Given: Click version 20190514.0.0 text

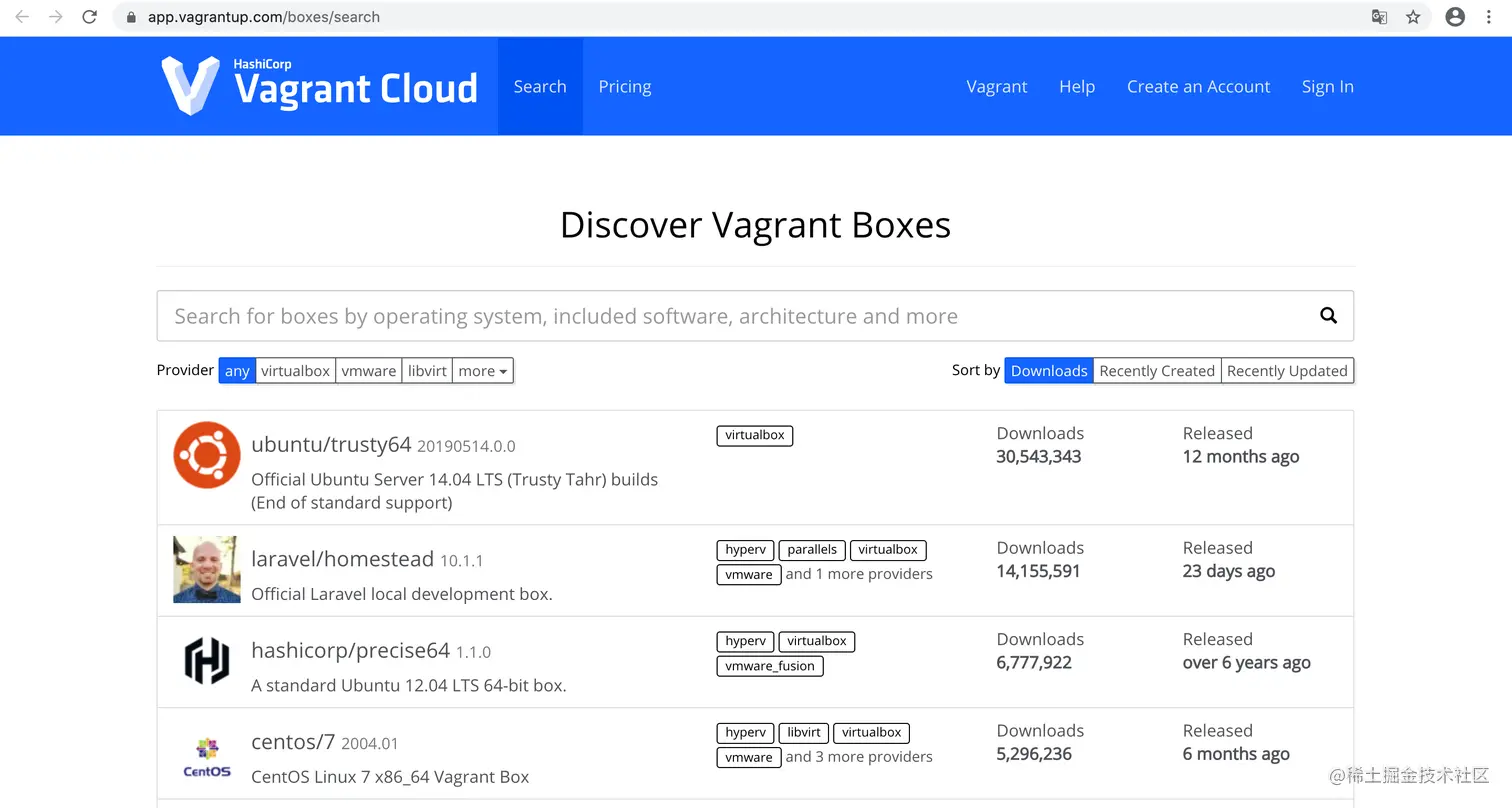Looking at the screenshot, I should click(466, 446).
